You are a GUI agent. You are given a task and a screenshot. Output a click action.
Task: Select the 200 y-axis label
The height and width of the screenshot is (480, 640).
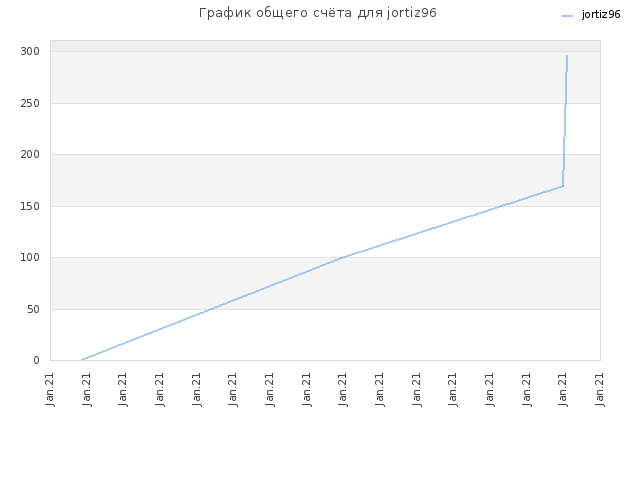pos(30,154)
